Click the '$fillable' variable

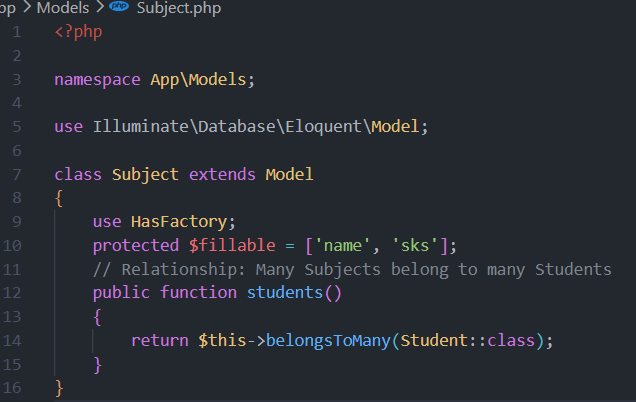click(x=232, y=245)
